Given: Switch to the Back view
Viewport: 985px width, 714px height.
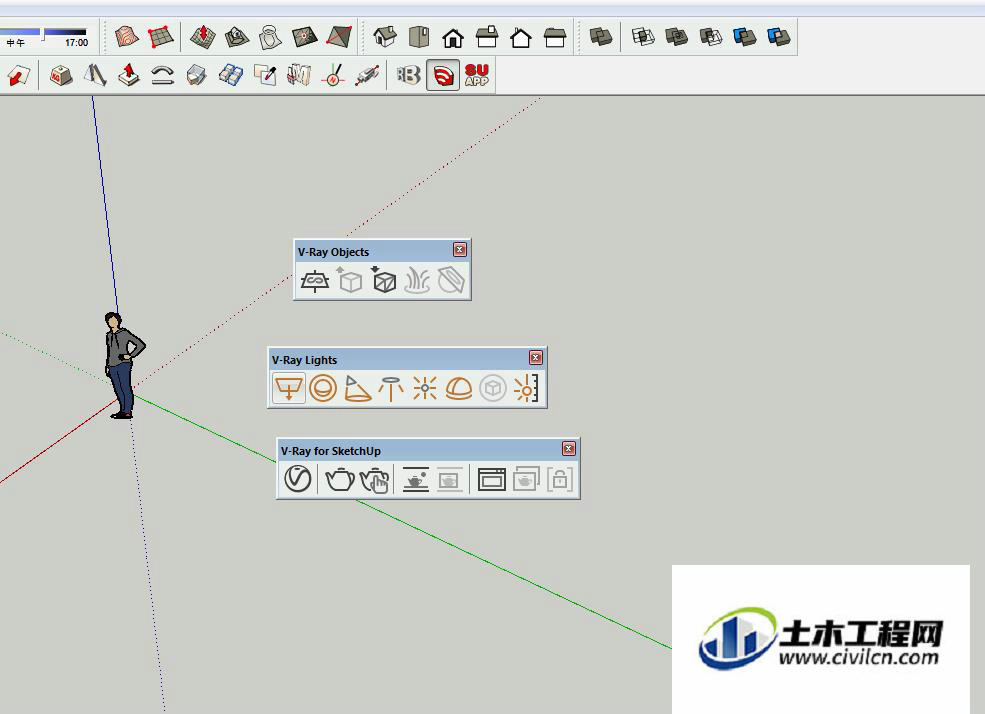Looking at the screenshot, I should click(521, 38).
